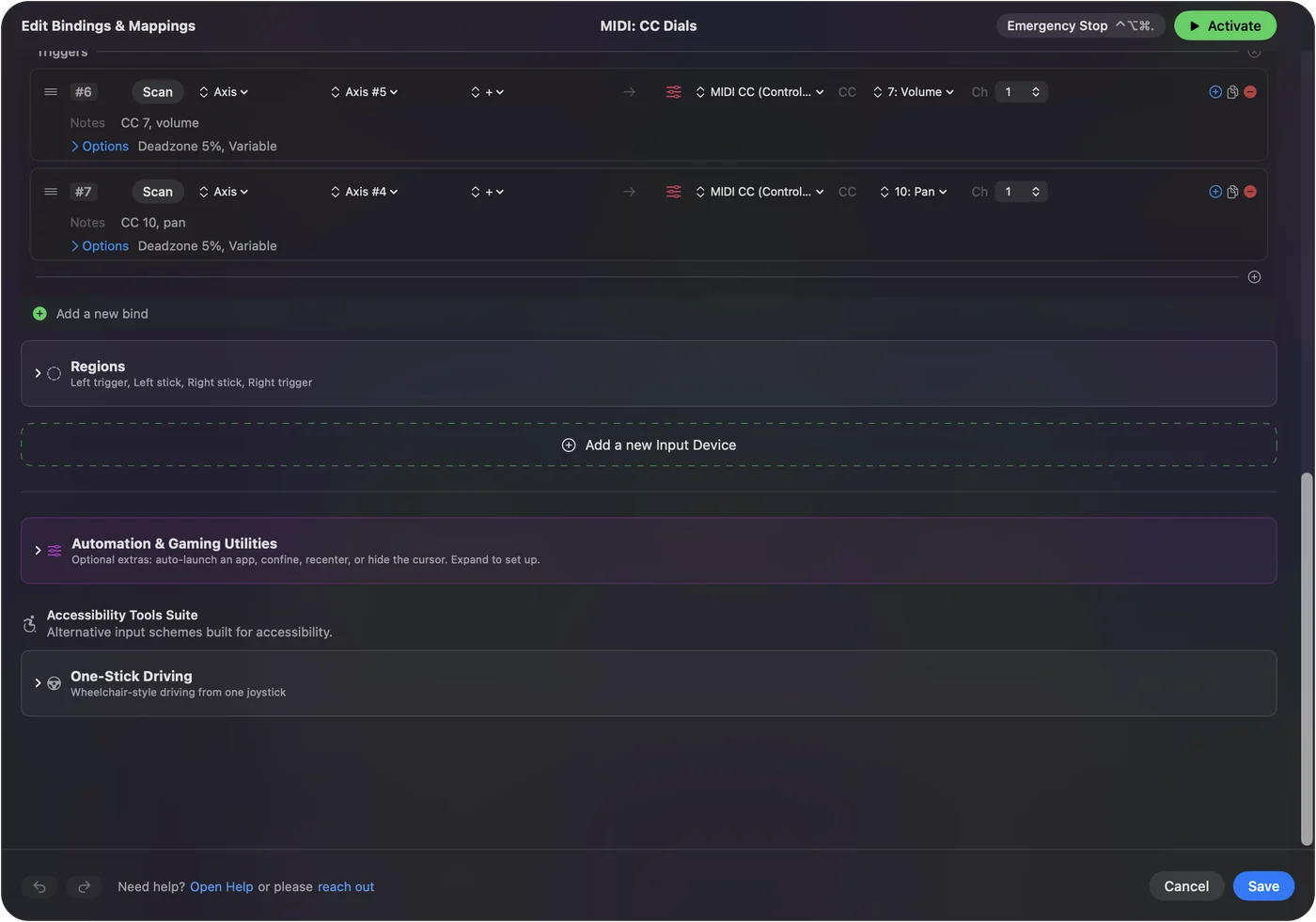Click the drag handle of bind #6
The image size is (1316, 922).
(51, 92)
